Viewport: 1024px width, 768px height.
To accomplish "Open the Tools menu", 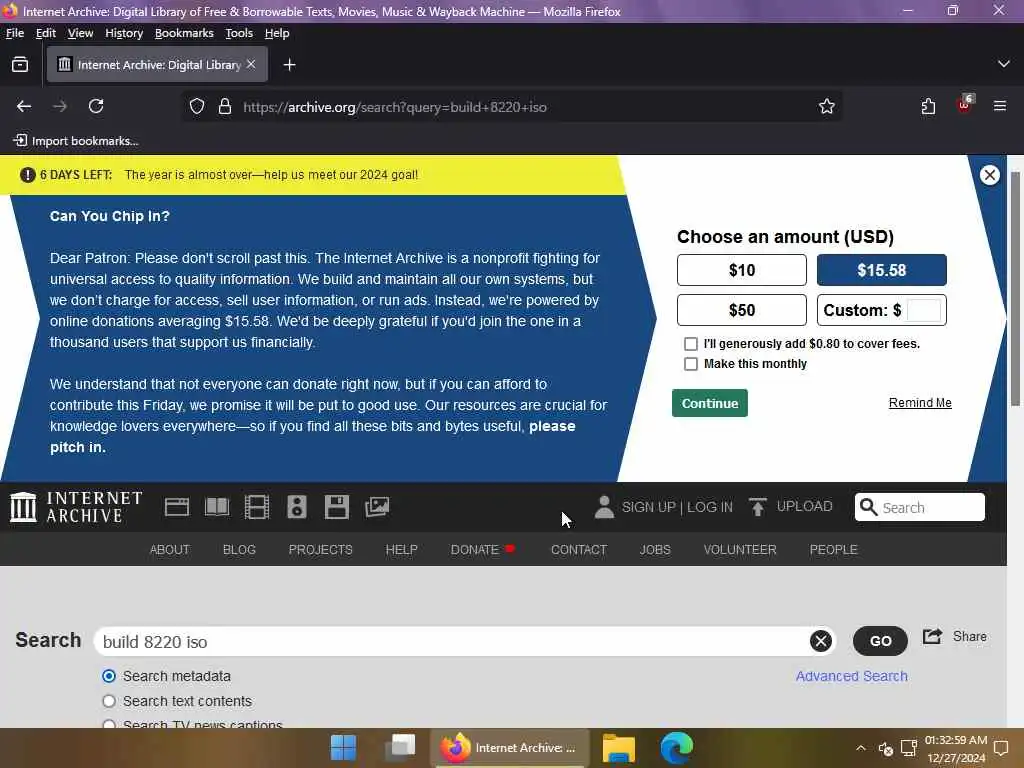I will click(x=239, y=33).
